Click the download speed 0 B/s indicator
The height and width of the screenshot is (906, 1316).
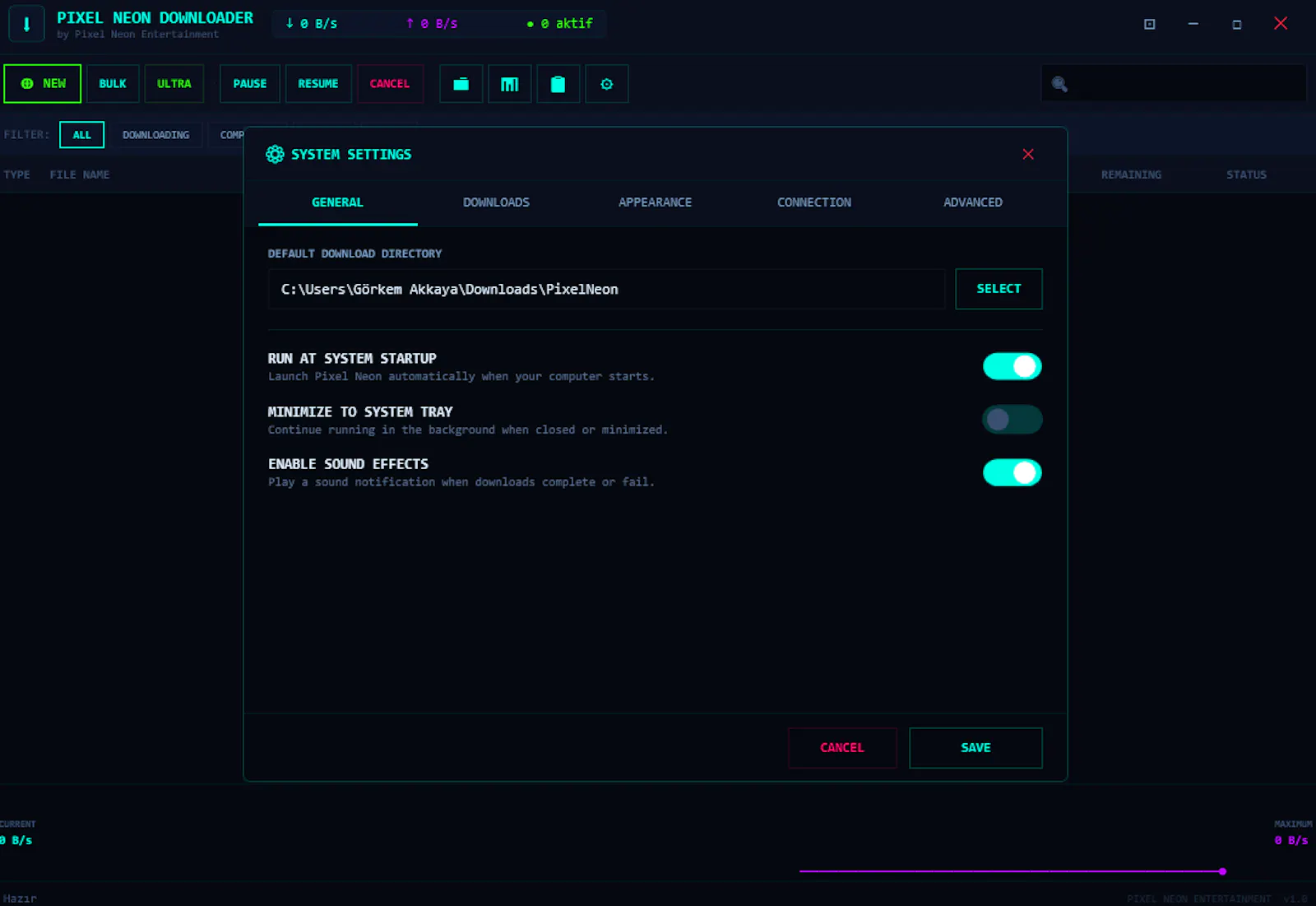tap(311, 24)
